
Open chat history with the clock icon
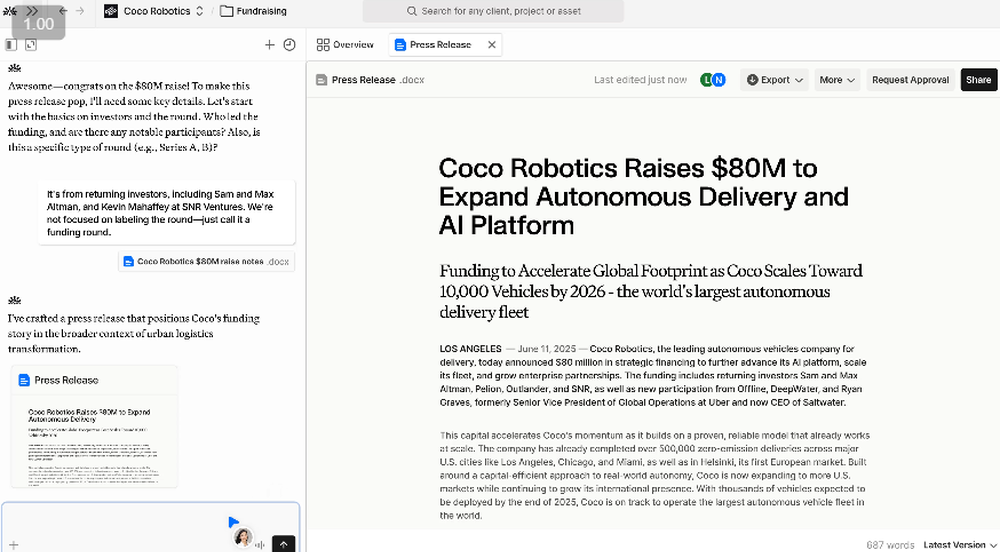point(289,45)
